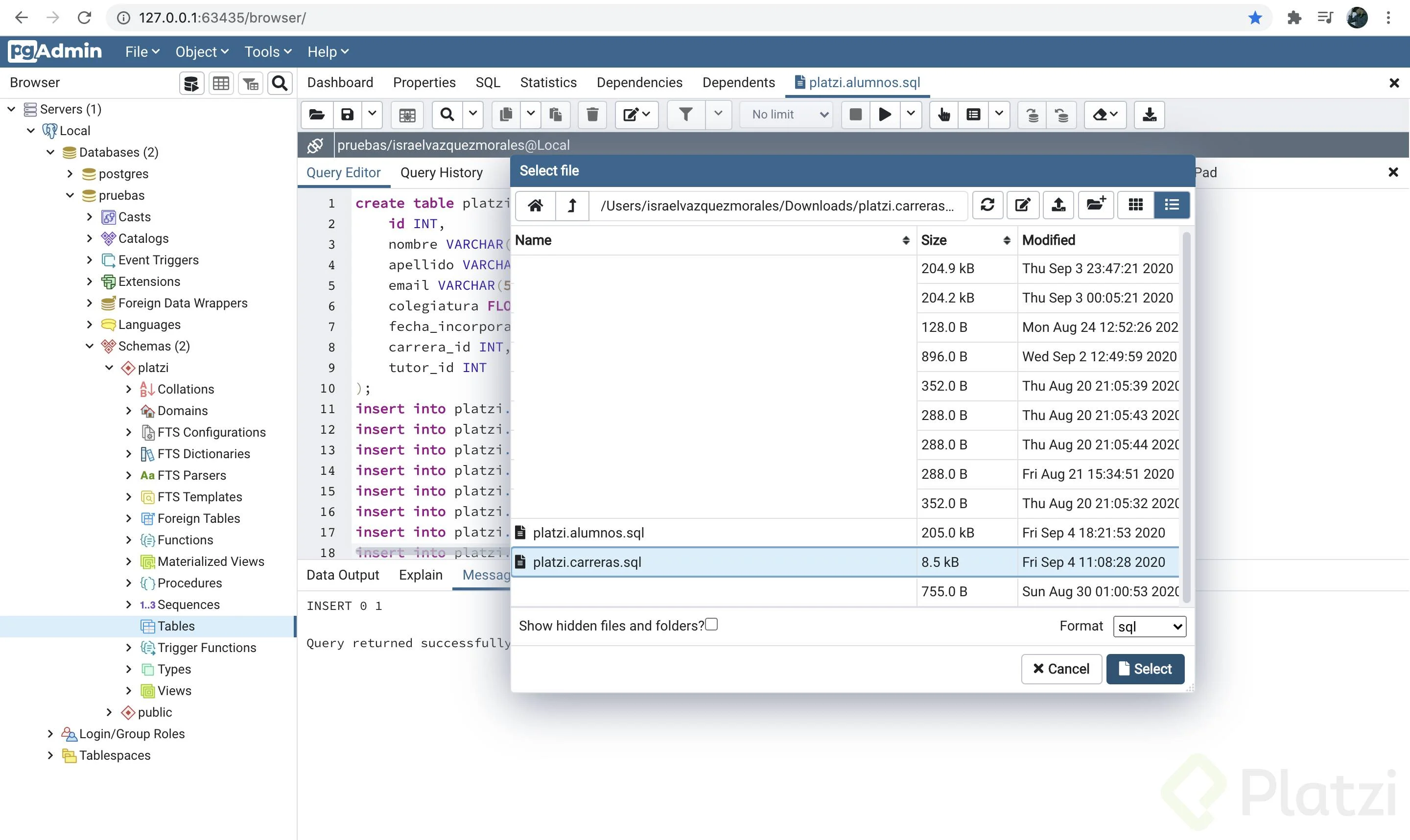Open the Tools menu
Viewport: 1410px width, 840px height.
click(267, 52)
